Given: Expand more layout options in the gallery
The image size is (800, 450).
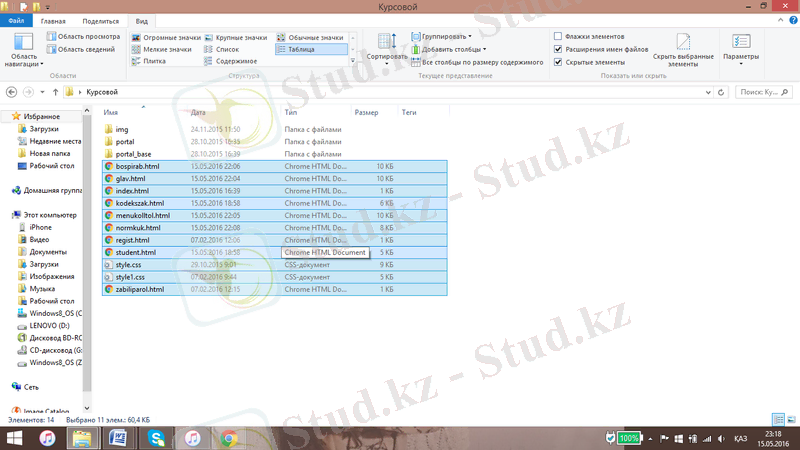Looking at the screenshot, I should click(353, 61).
